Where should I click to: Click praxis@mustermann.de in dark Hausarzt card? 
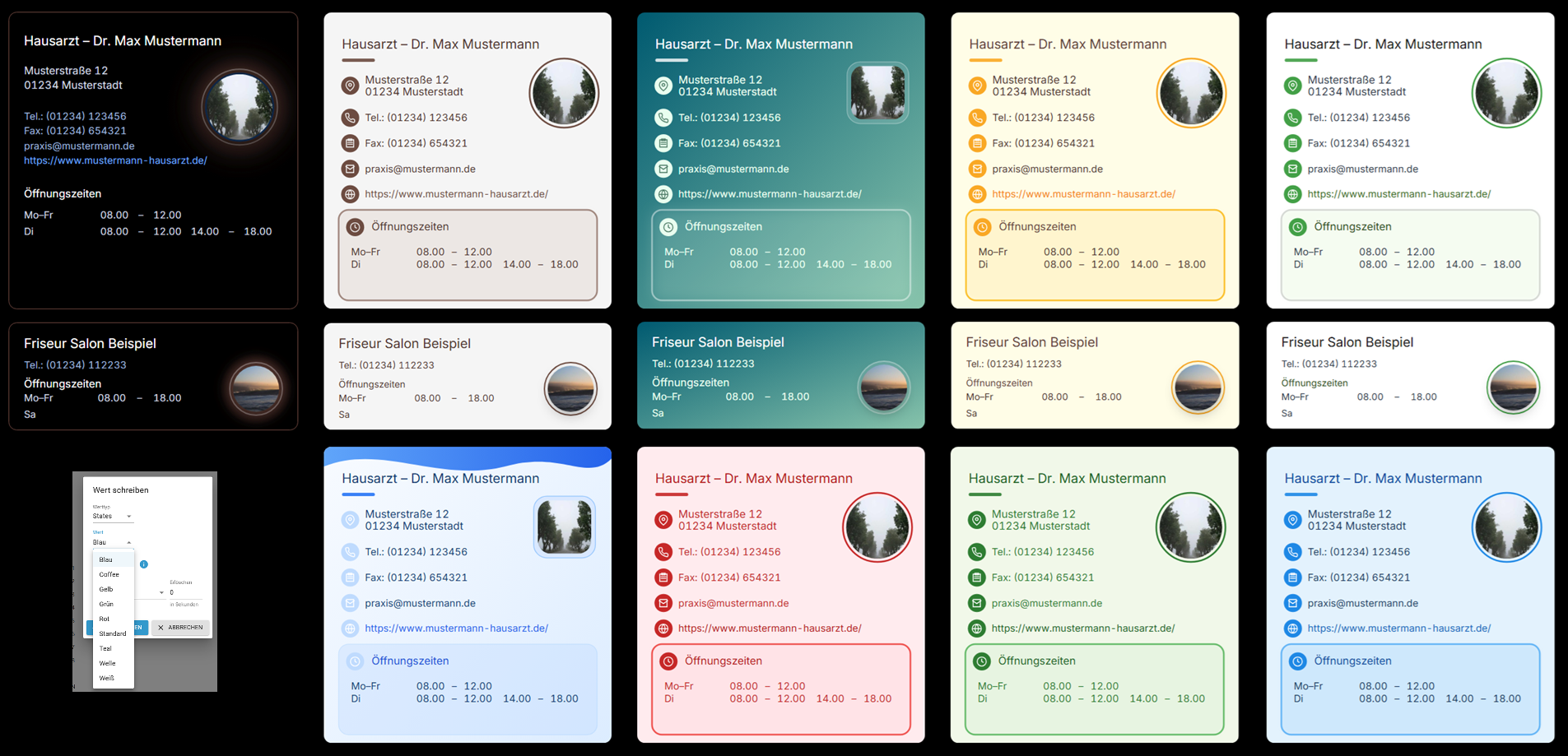79,146
